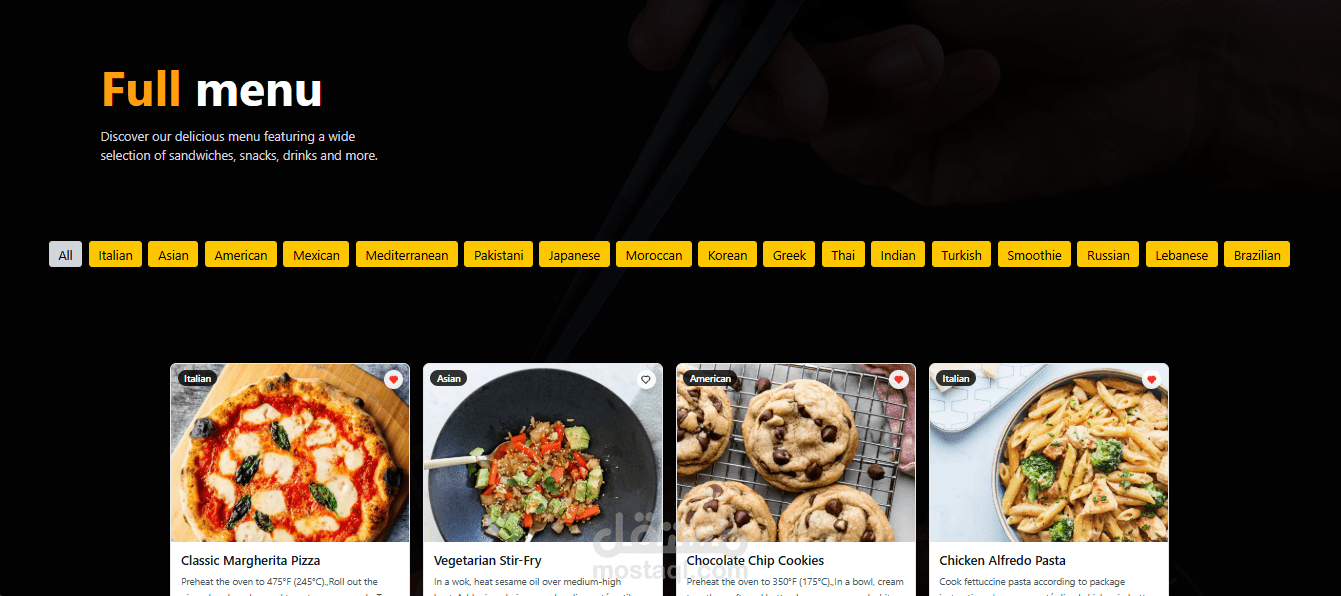Screen dimensions: 1341x596
Task: Toggle heart on Chocolate Chip Cookies card
Action: point(899,380)
